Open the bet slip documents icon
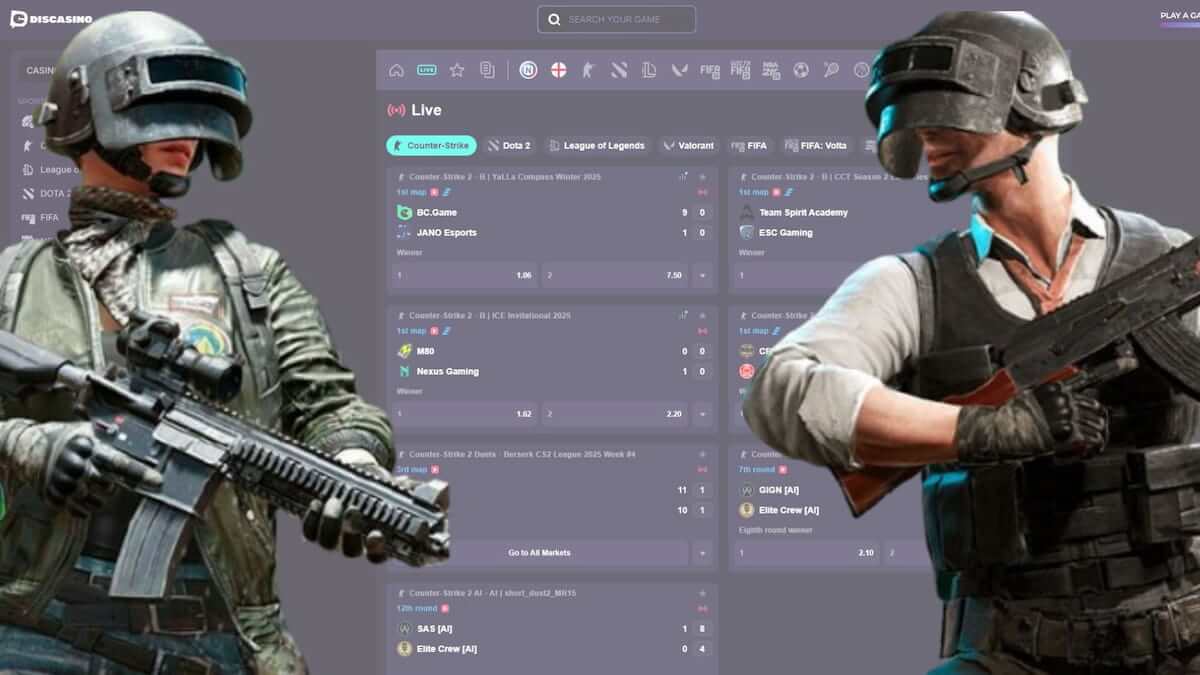The height and width of the screenshot is (675, 1200). (x=487, y=70)
